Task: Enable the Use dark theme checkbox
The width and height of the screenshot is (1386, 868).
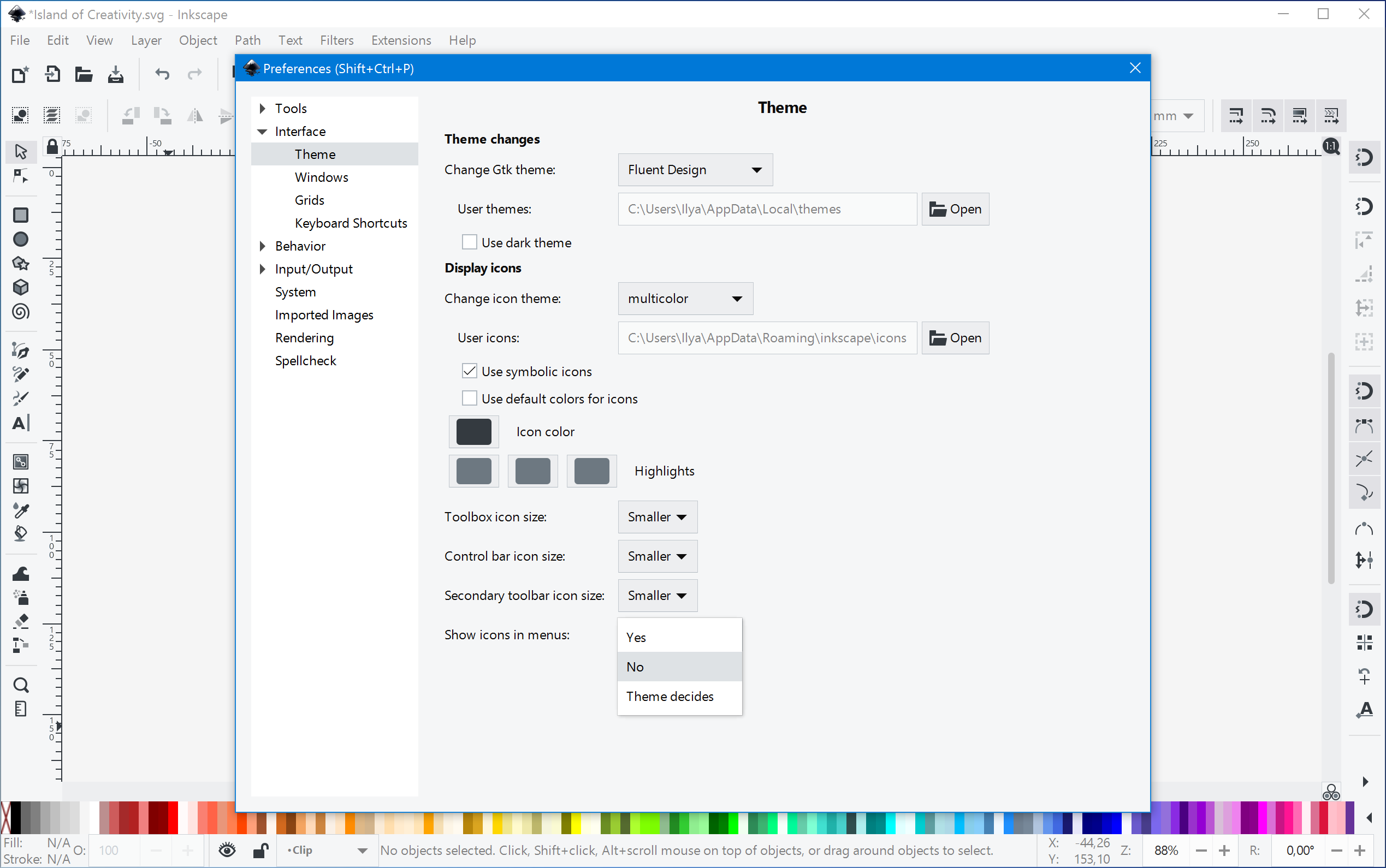Action: [470, 242]
